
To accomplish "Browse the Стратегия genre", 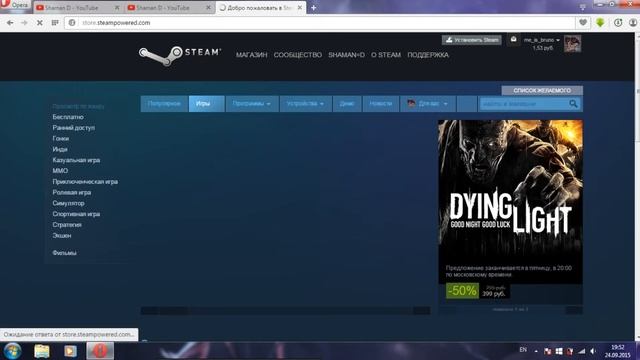I will pyautogui.click(x=67, y=224).
